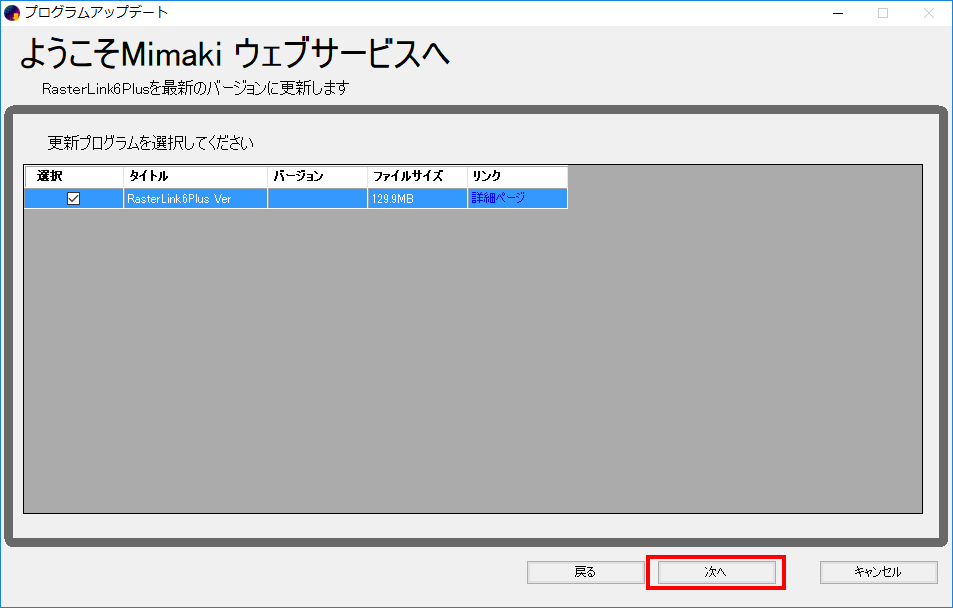Minimize the プログラムアップデート window
953x608 pixels.
[x=838, y=13]
